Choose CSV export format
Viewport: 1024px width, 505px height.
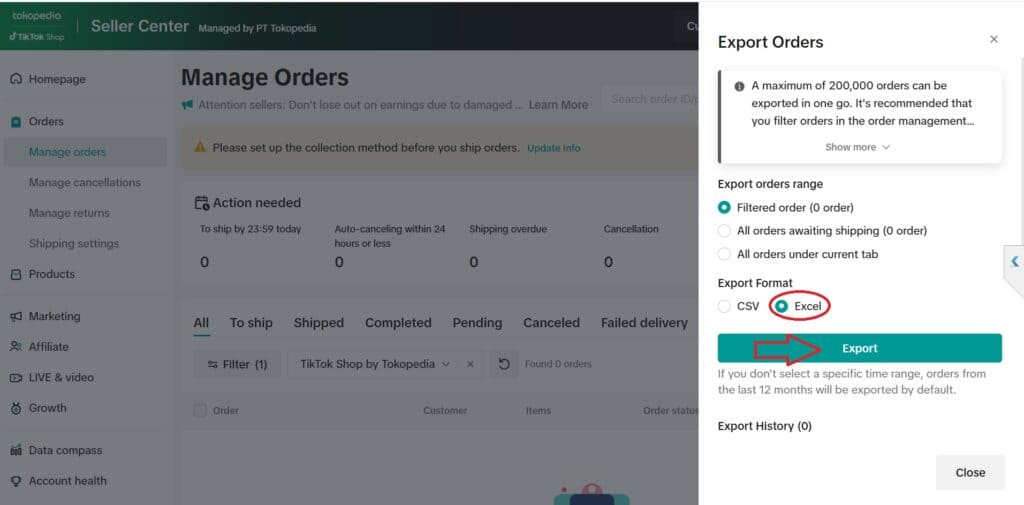[x=725, y=306]
